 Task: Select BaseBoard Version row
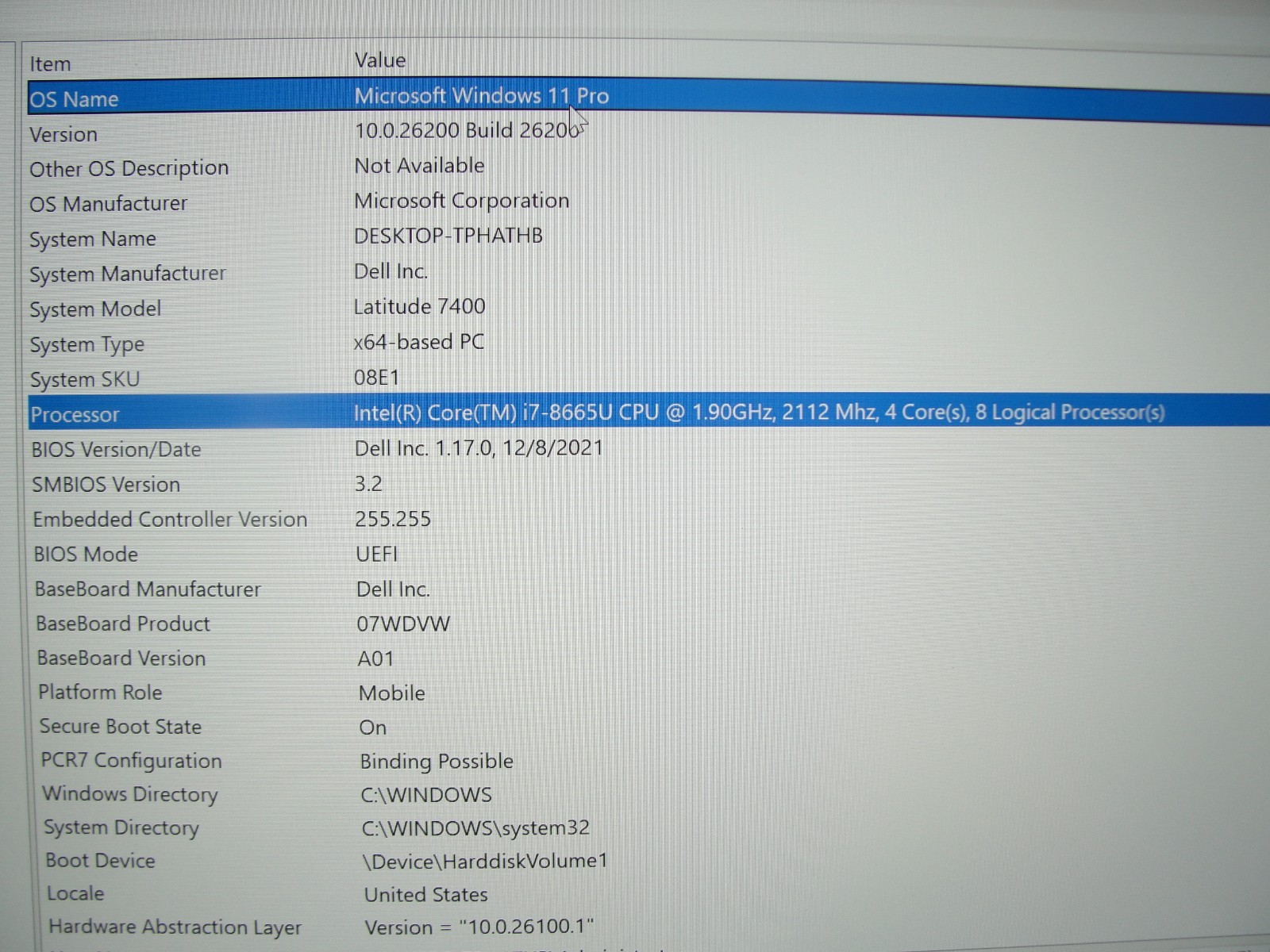pos(121,658)
